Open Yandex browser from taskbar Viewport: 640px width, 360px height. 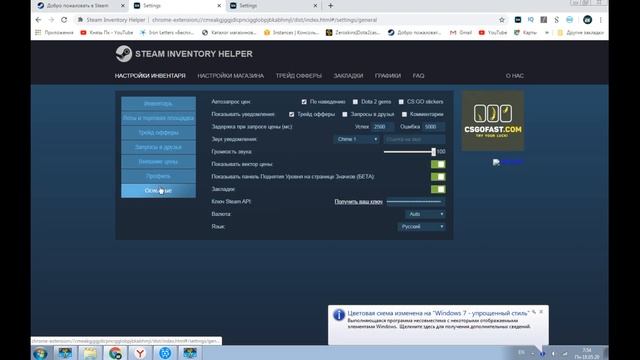pos(140,353)
